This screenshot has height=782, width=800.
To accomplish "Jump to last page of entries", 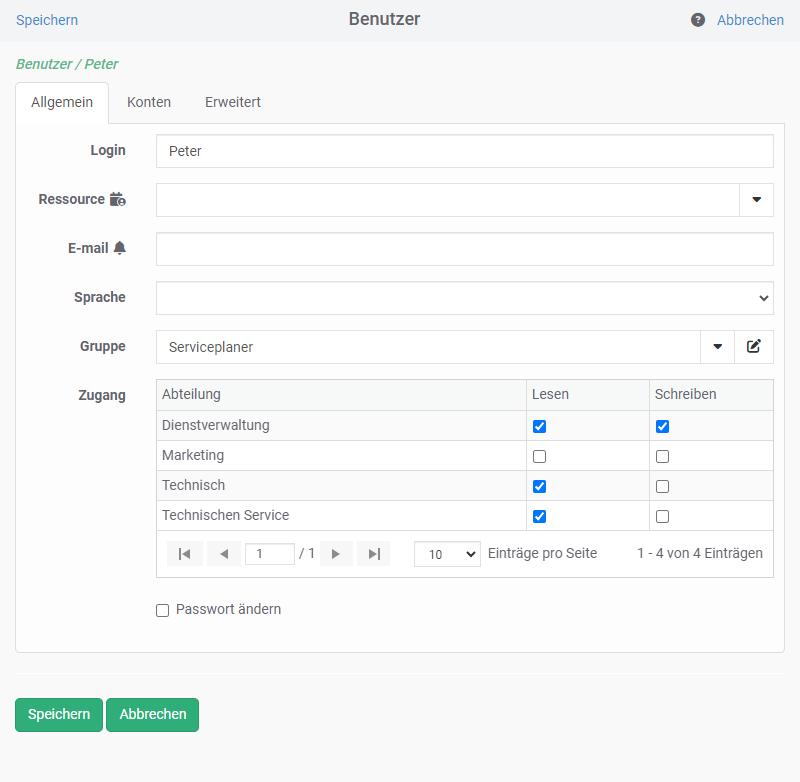I will click(x=374, y=554).
